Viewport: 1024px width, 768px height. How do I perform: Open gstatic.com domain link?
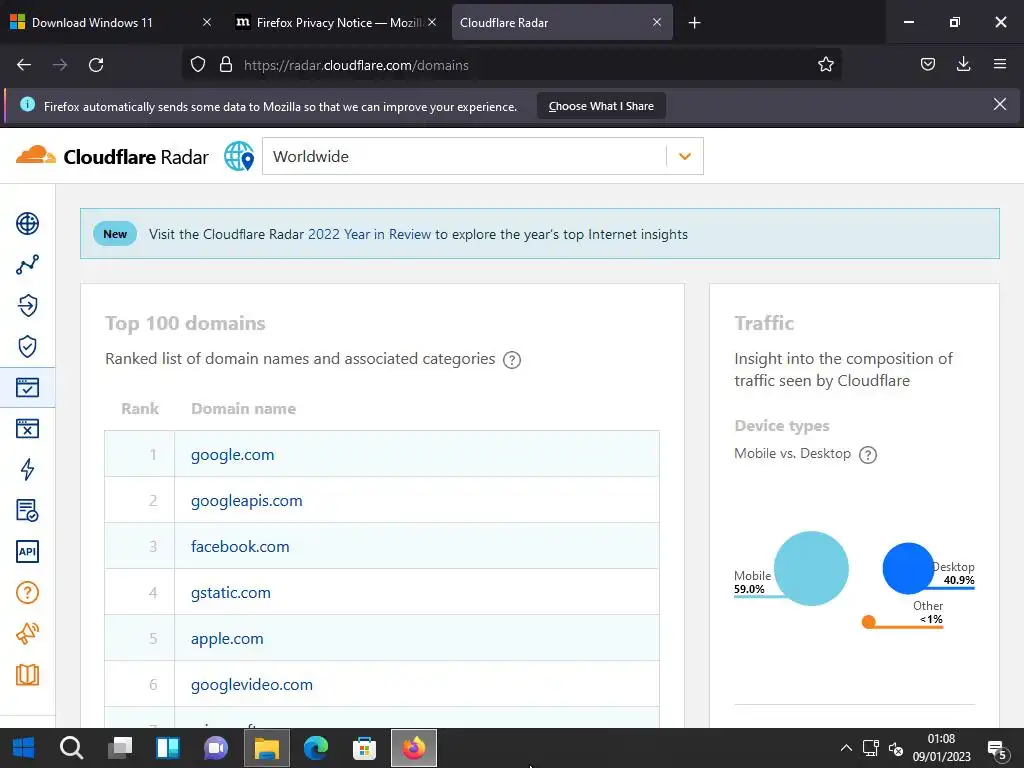coord(231,593)
